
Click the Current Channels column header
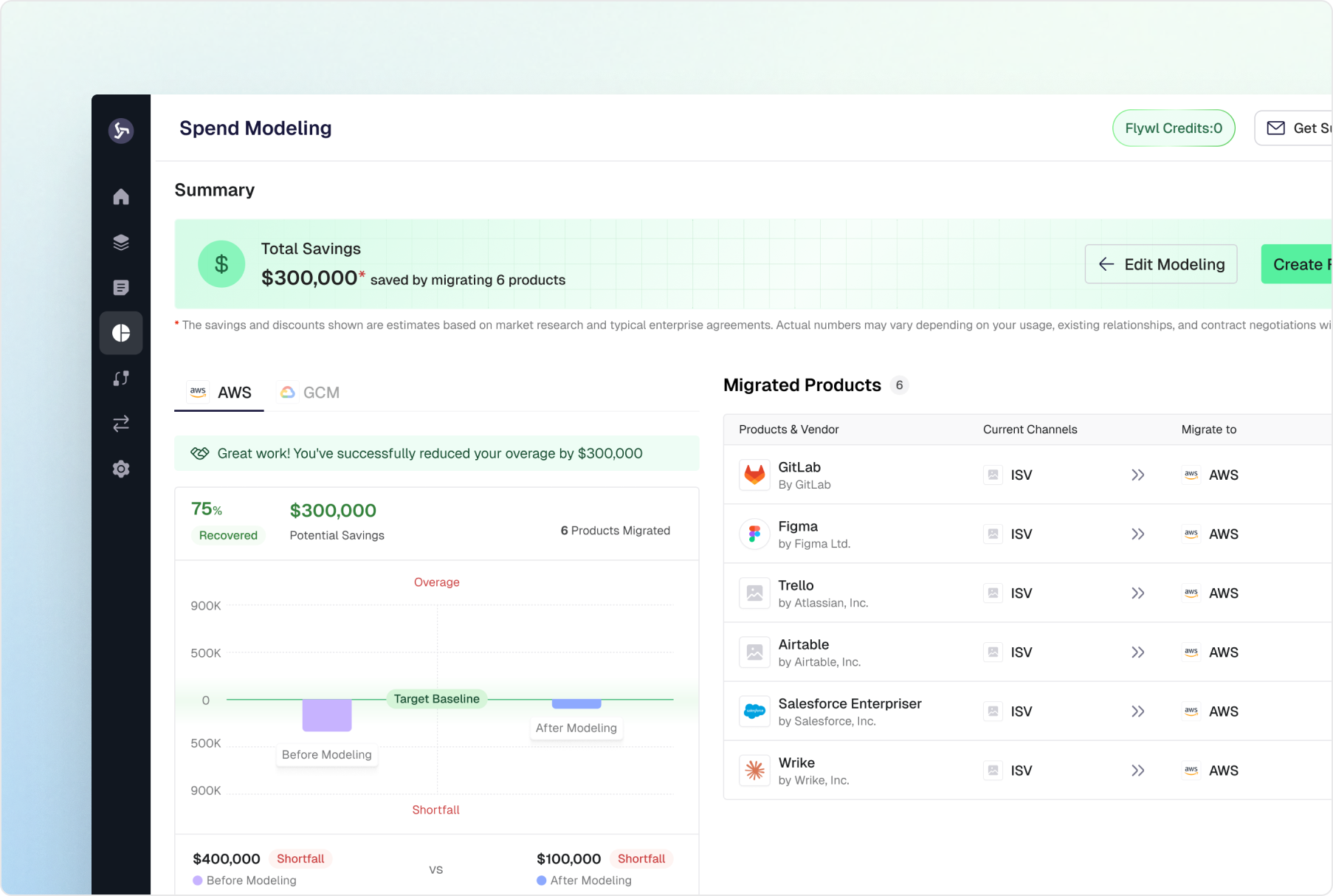pos(1030,430)
